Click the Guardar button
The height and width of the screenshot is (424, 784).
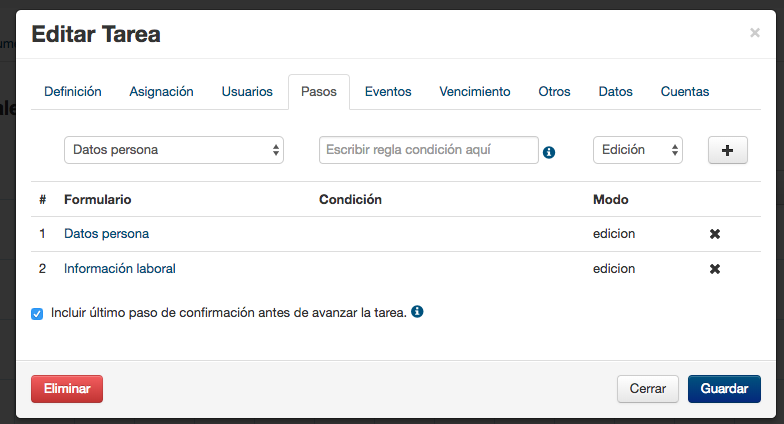tap(724, 388)
